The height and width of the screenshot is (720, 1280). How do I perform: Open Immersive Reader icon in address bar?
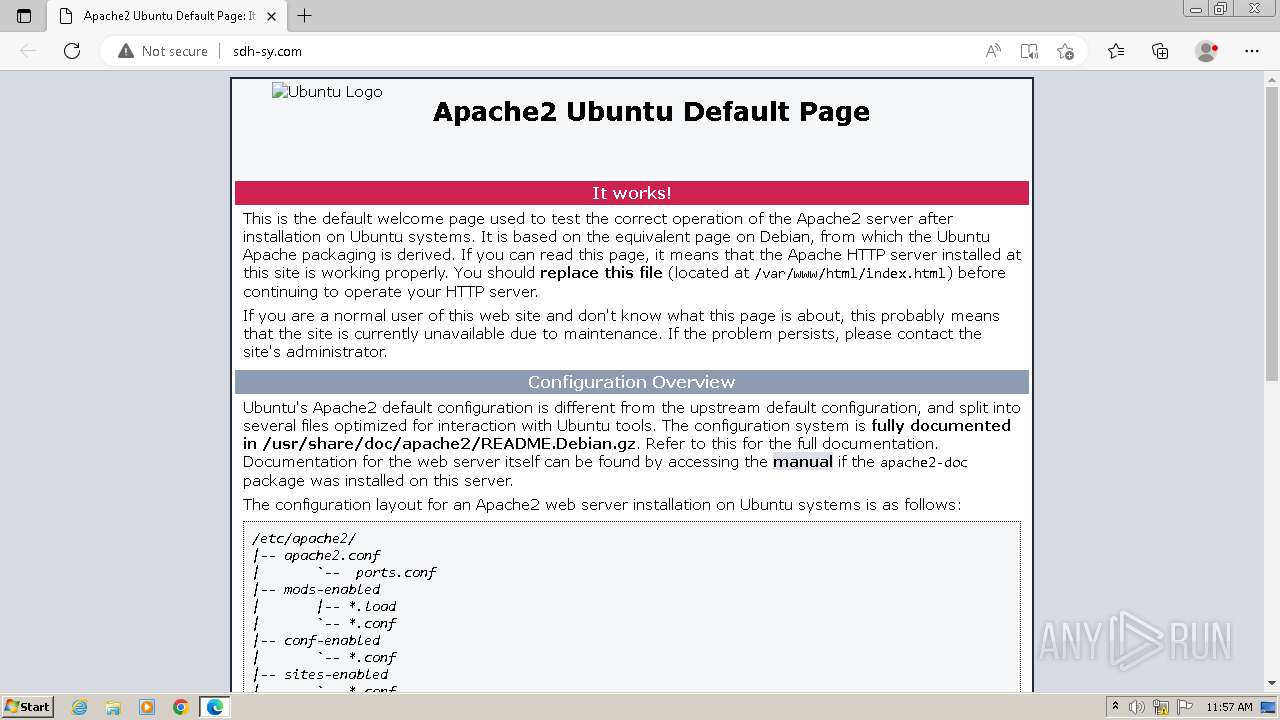[x=1029, y=51]
